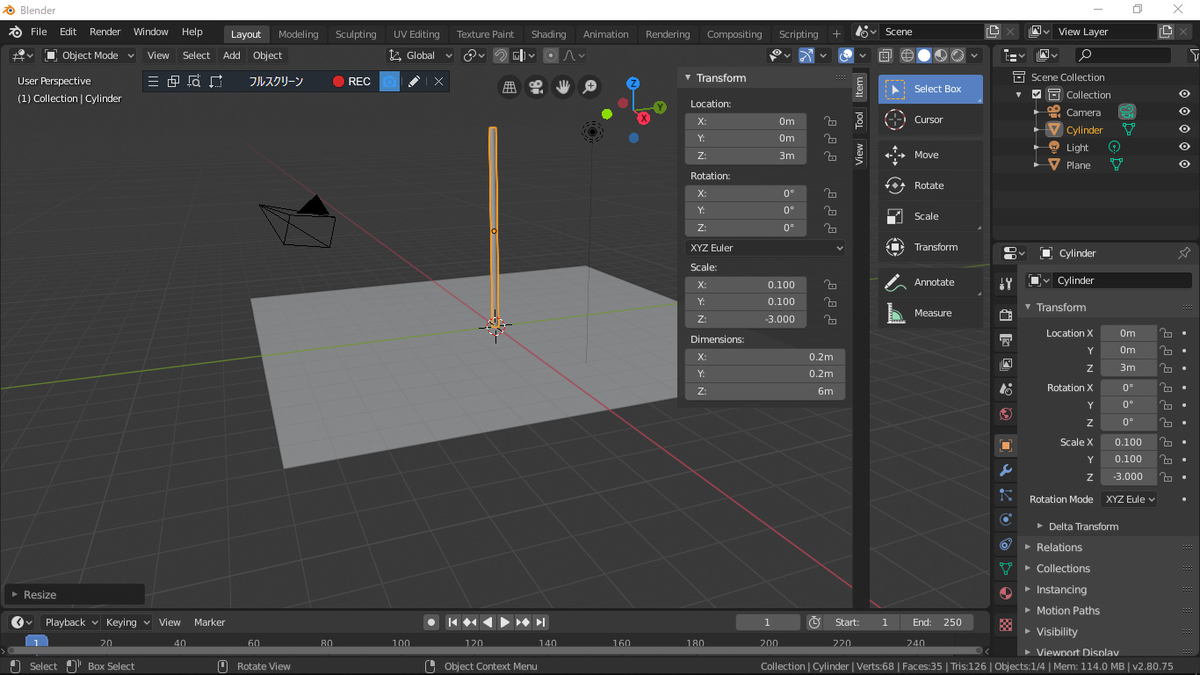1200x675 pixels.
Task: Open Render properties tab
Action: 1006,315
